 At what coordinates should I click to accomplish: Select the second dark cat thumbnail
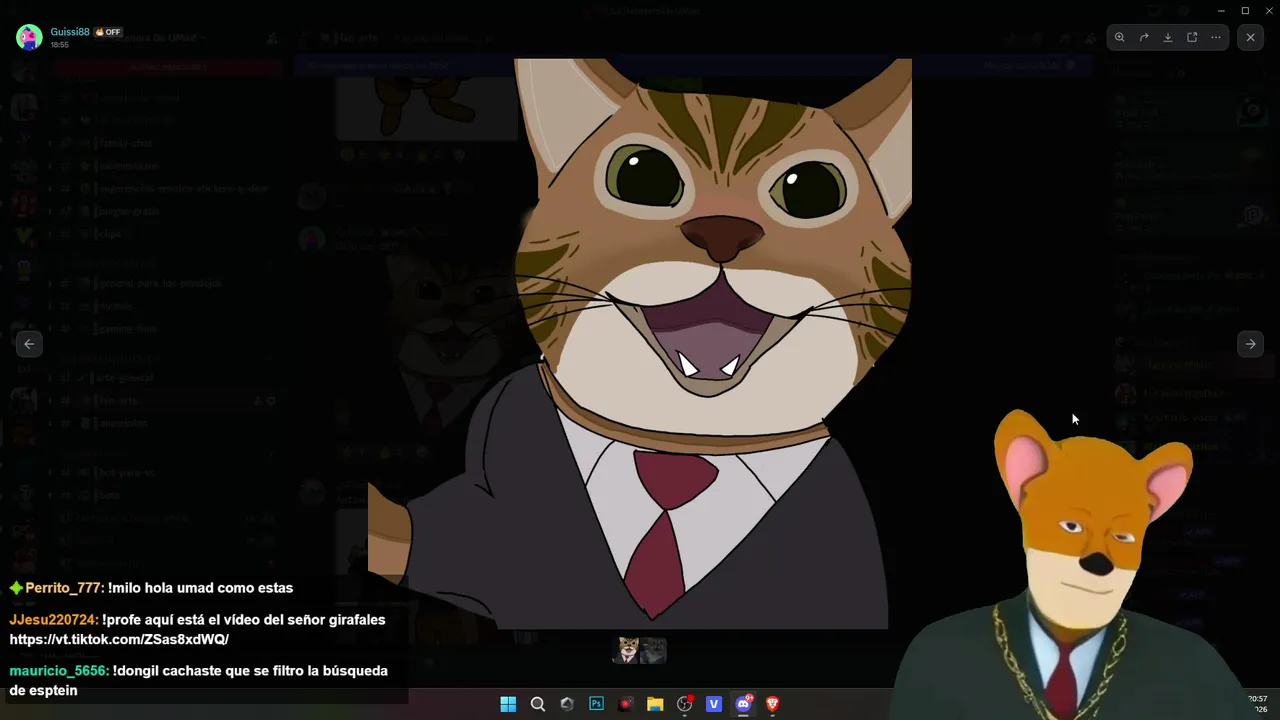tap(653, 651)
